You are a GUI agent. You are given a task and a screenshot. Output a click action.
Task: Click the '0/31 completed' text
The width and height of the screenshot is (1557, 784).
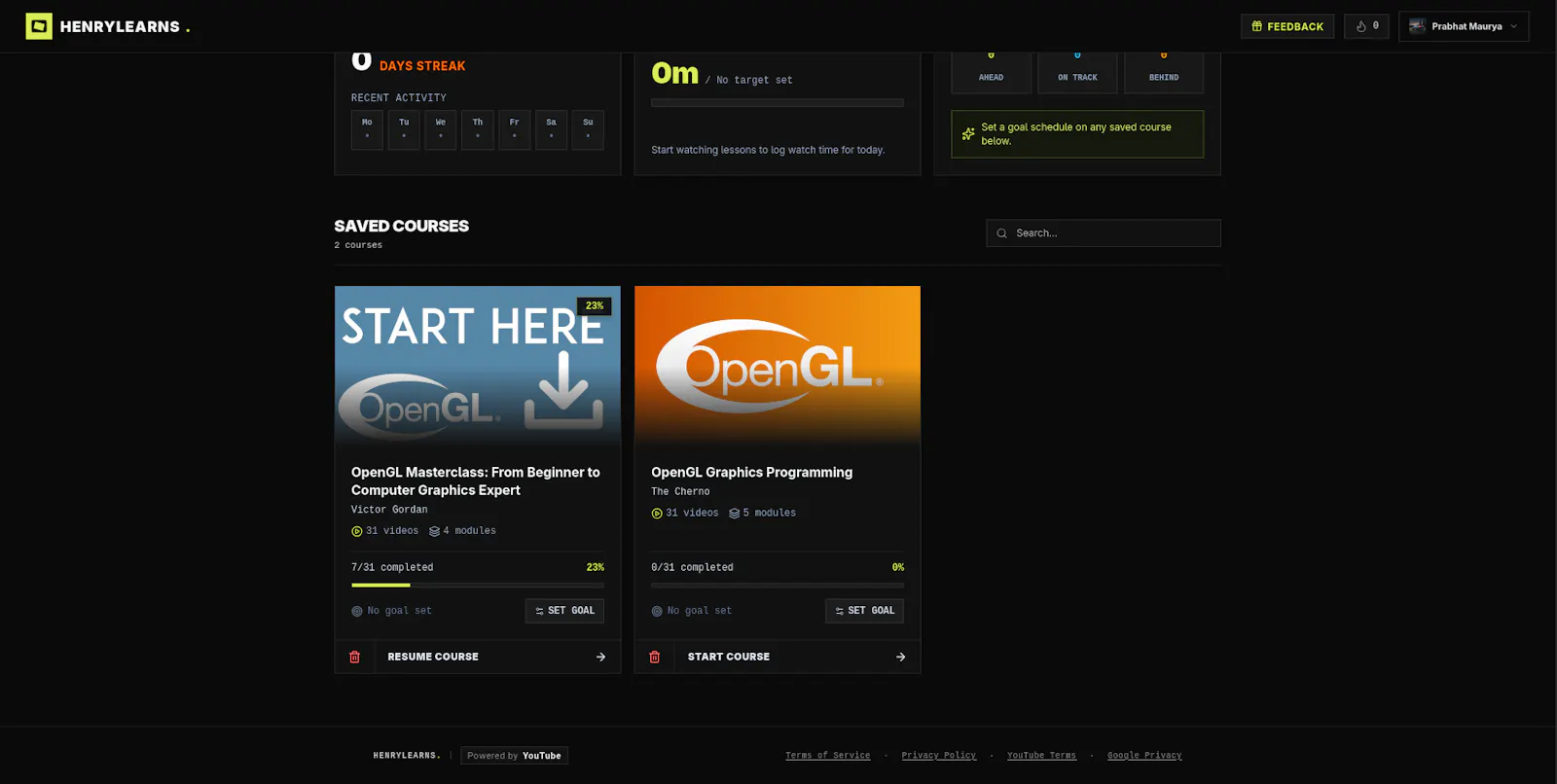[x=692, y=567]
